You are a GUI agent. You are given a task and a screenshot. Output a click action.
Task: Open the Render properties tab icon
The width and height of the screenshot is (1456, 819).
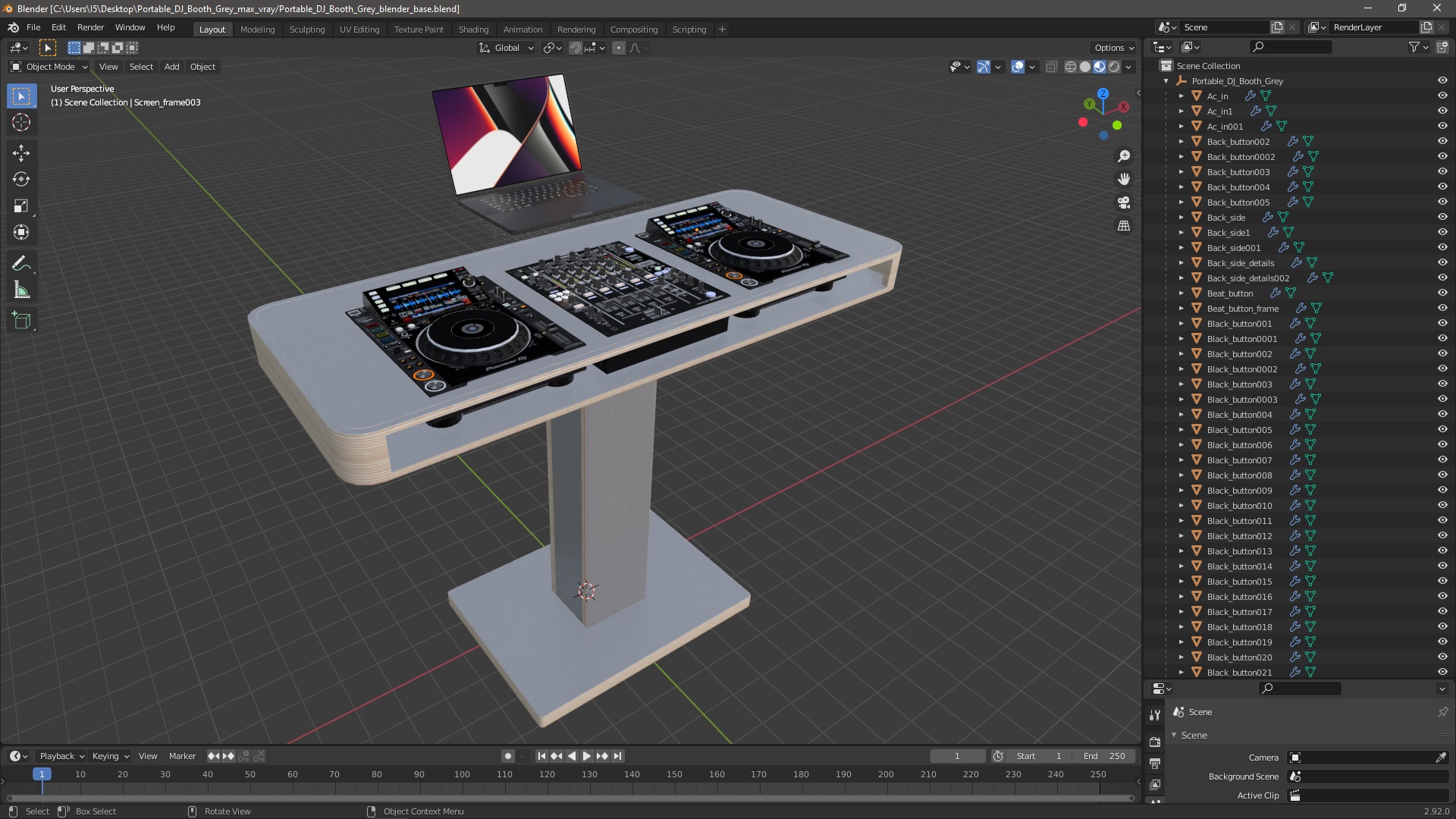tap(1155, 742)
